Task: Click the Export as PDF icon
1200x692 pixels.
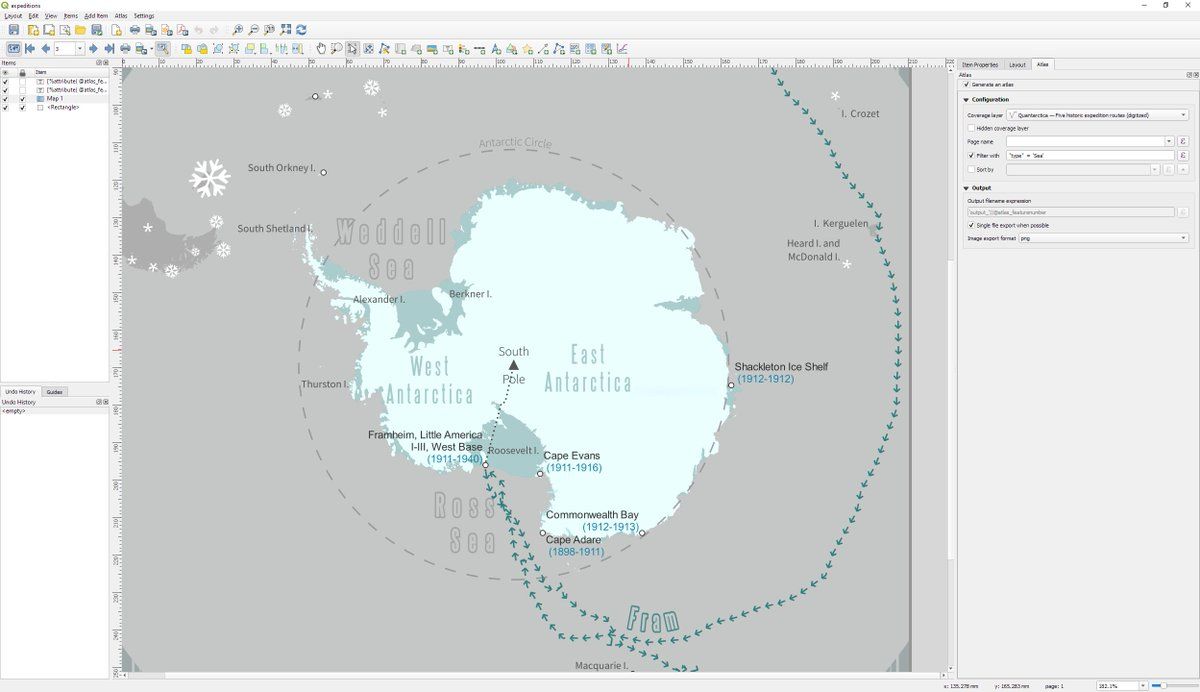Action: [183, 30]
